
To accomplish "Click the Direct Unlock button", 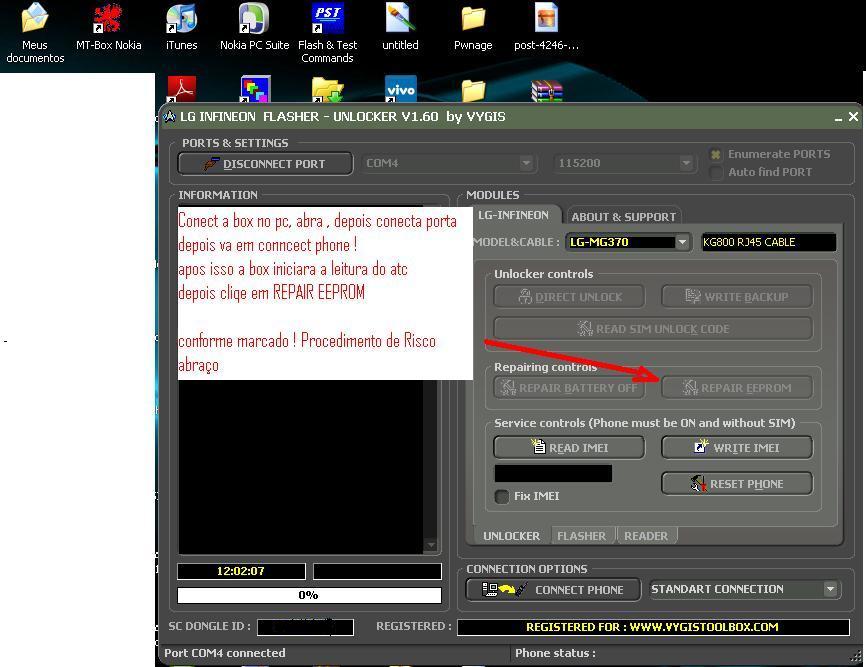I will pyautogui.click(x=569, y=297).
